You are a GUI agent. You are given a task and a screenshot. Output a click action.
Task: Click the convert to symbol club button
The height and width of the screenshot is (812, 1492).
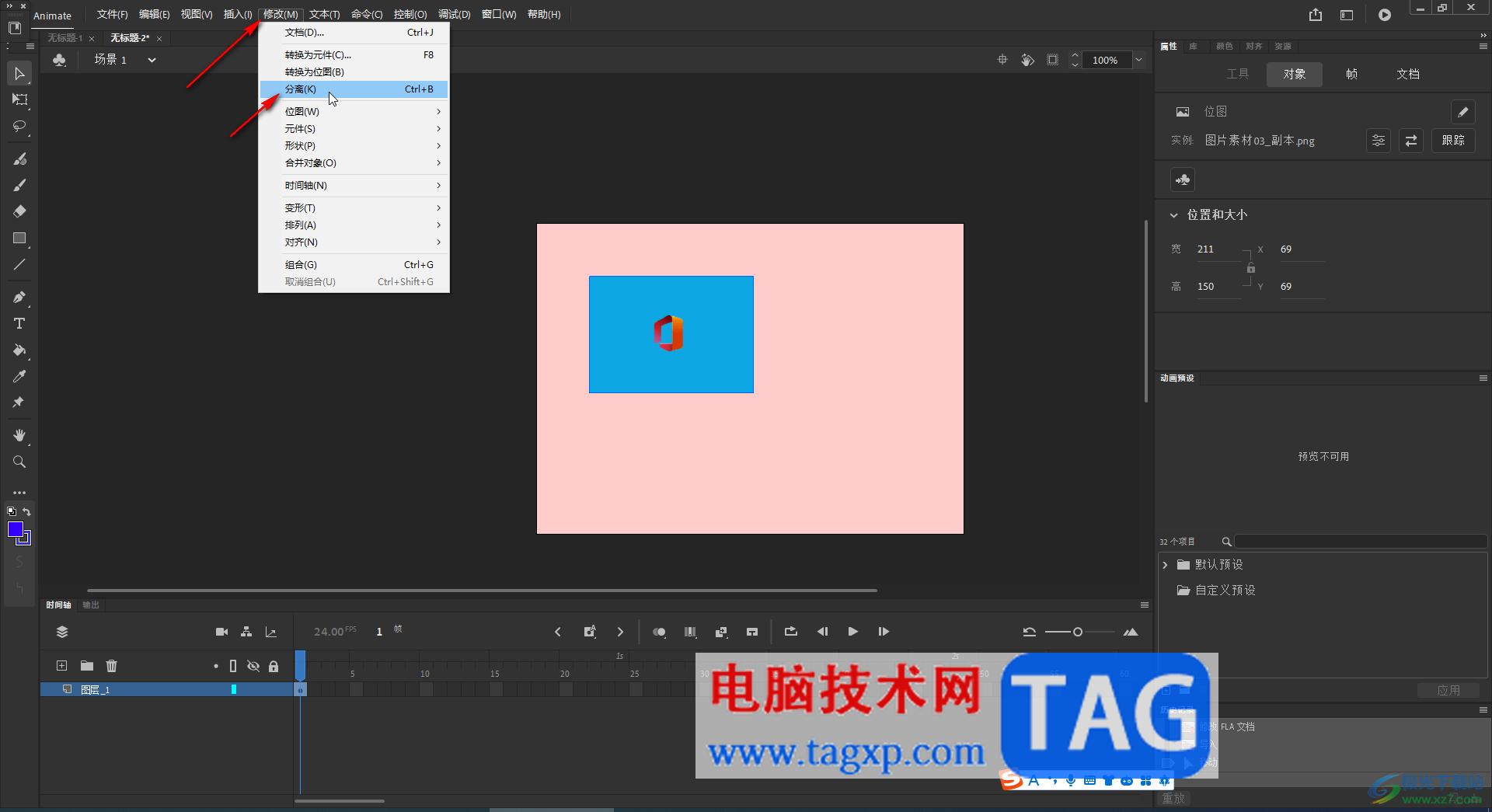click(x=1183, y=179)
